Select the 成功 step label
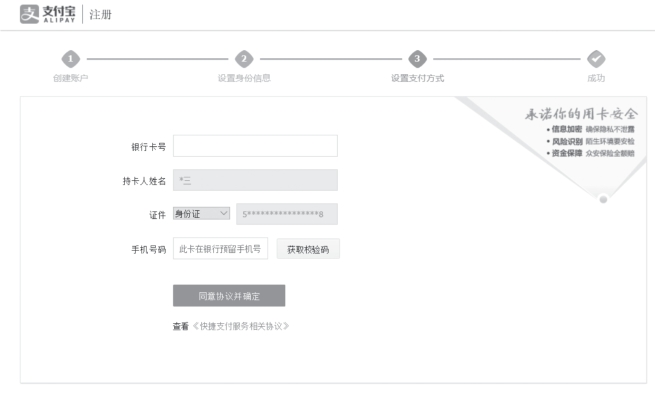 (596, 78)
